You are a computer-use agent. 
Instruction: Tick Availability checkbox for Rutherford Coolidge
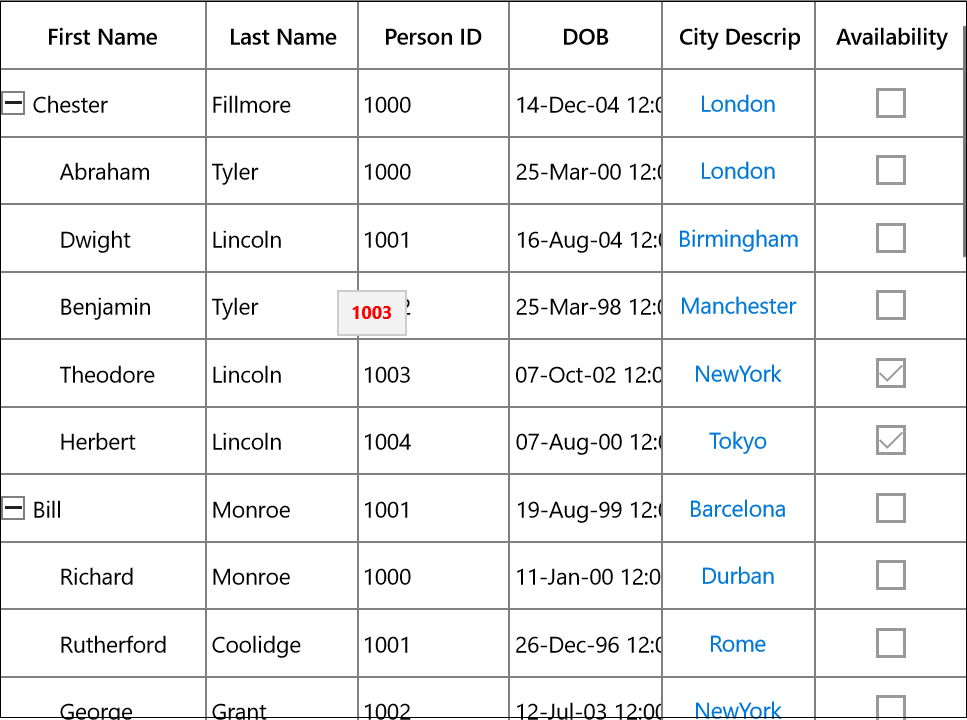point(891,643)
